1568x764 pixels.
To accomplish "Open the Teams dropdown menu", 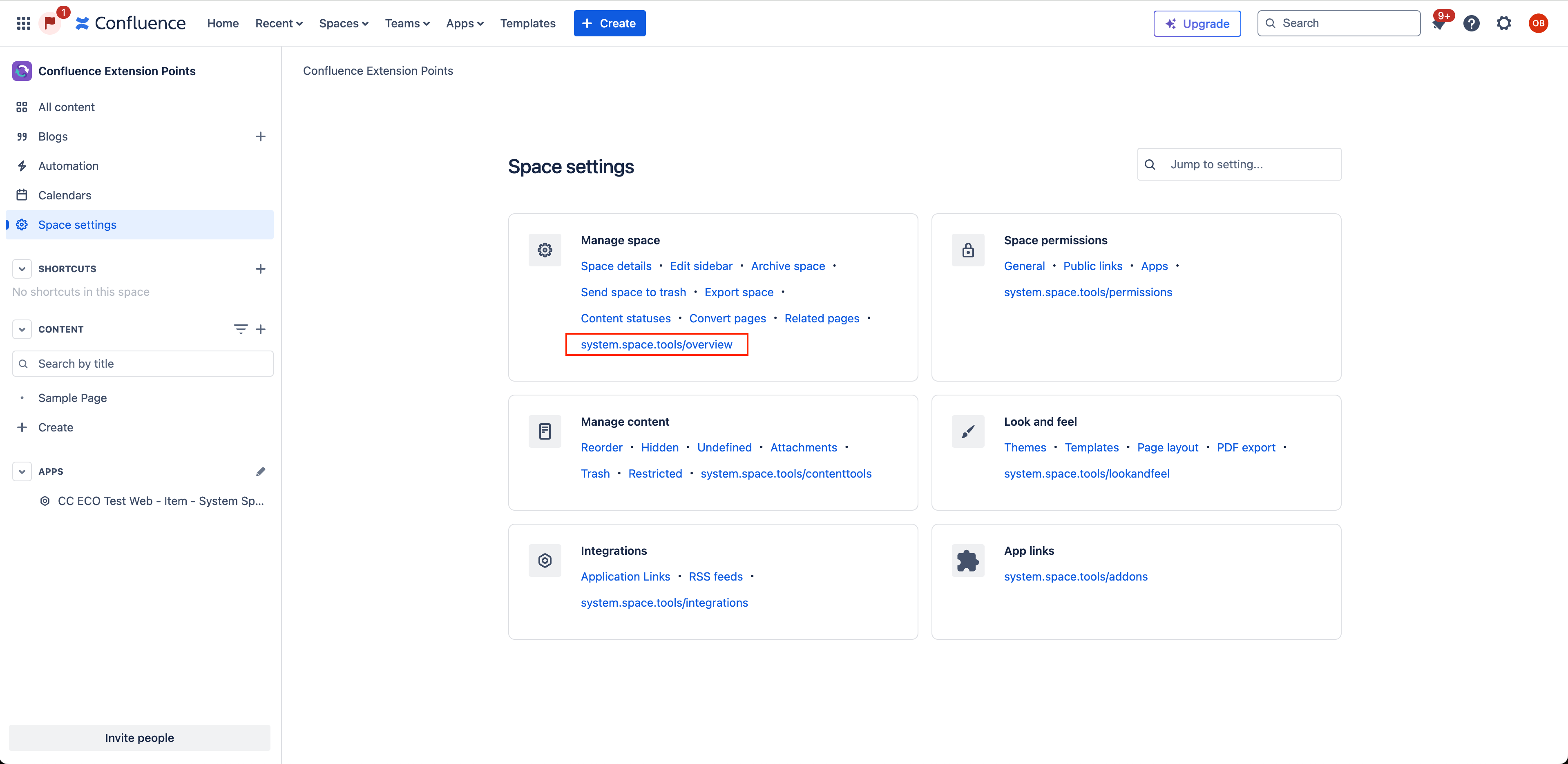I will coord(407,23).
